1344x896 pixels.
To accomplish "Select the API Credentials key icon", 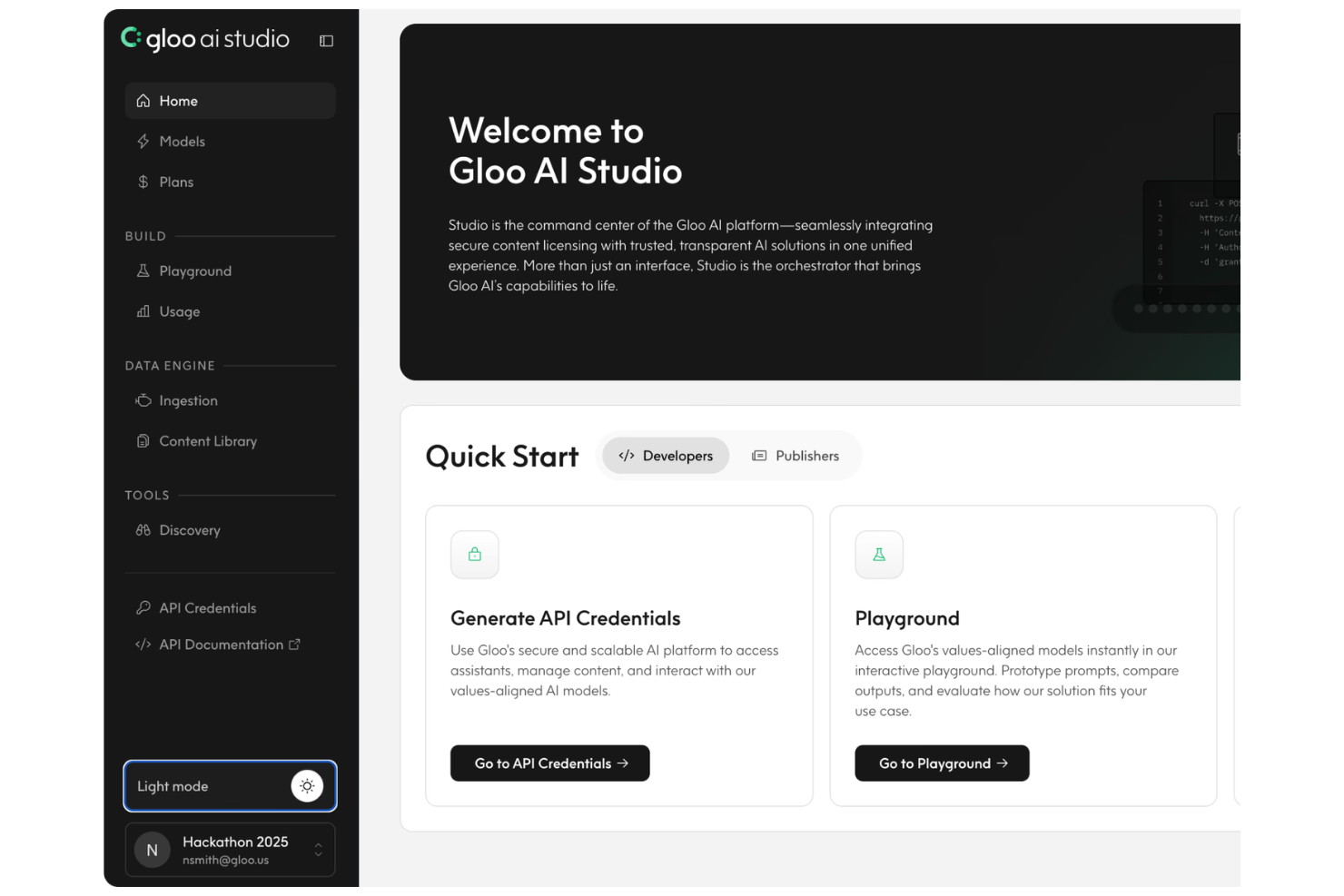I will point(143,607).
